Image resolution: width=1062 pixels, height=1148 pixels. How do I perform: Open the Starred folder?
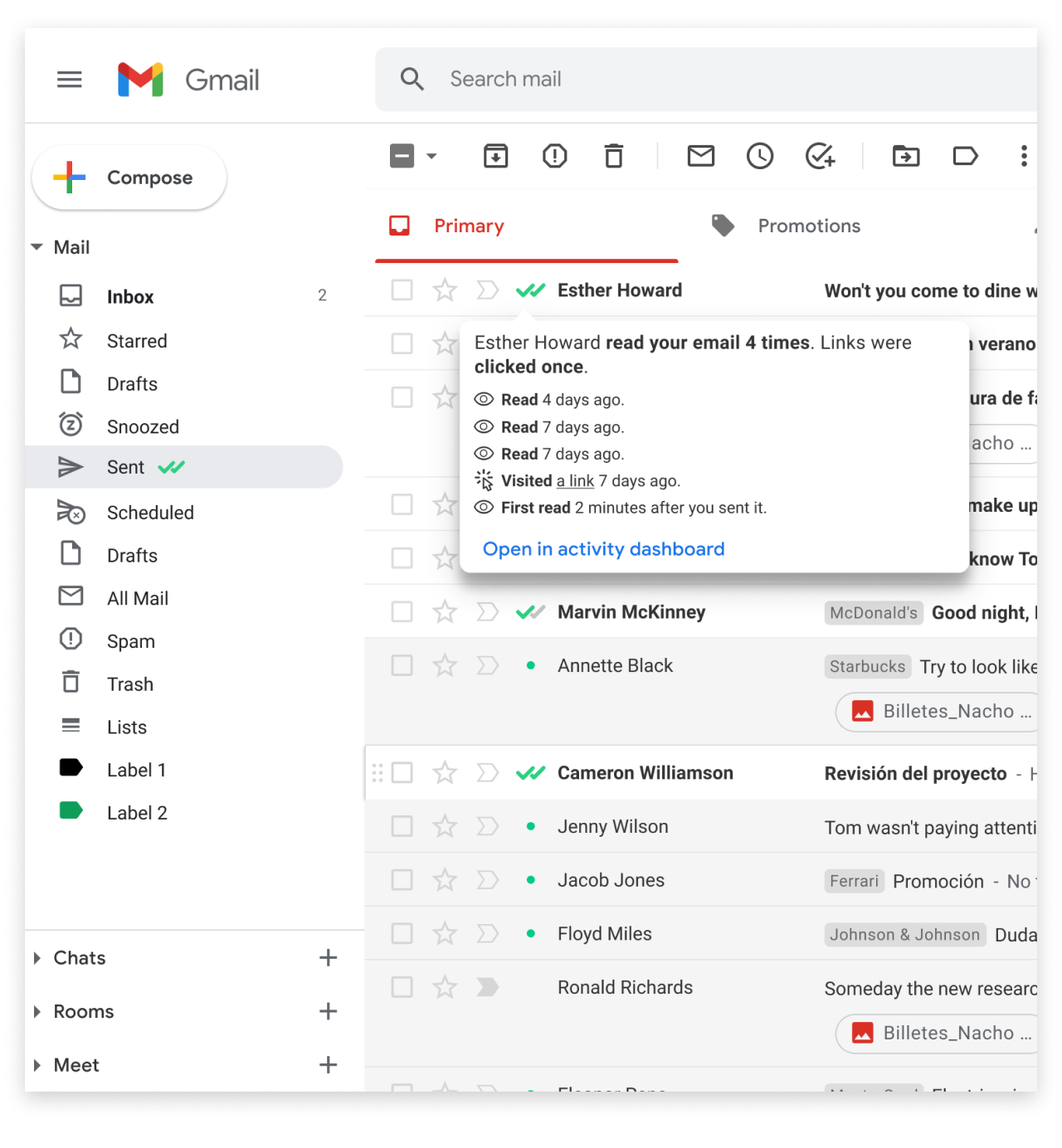coord(184,341)
